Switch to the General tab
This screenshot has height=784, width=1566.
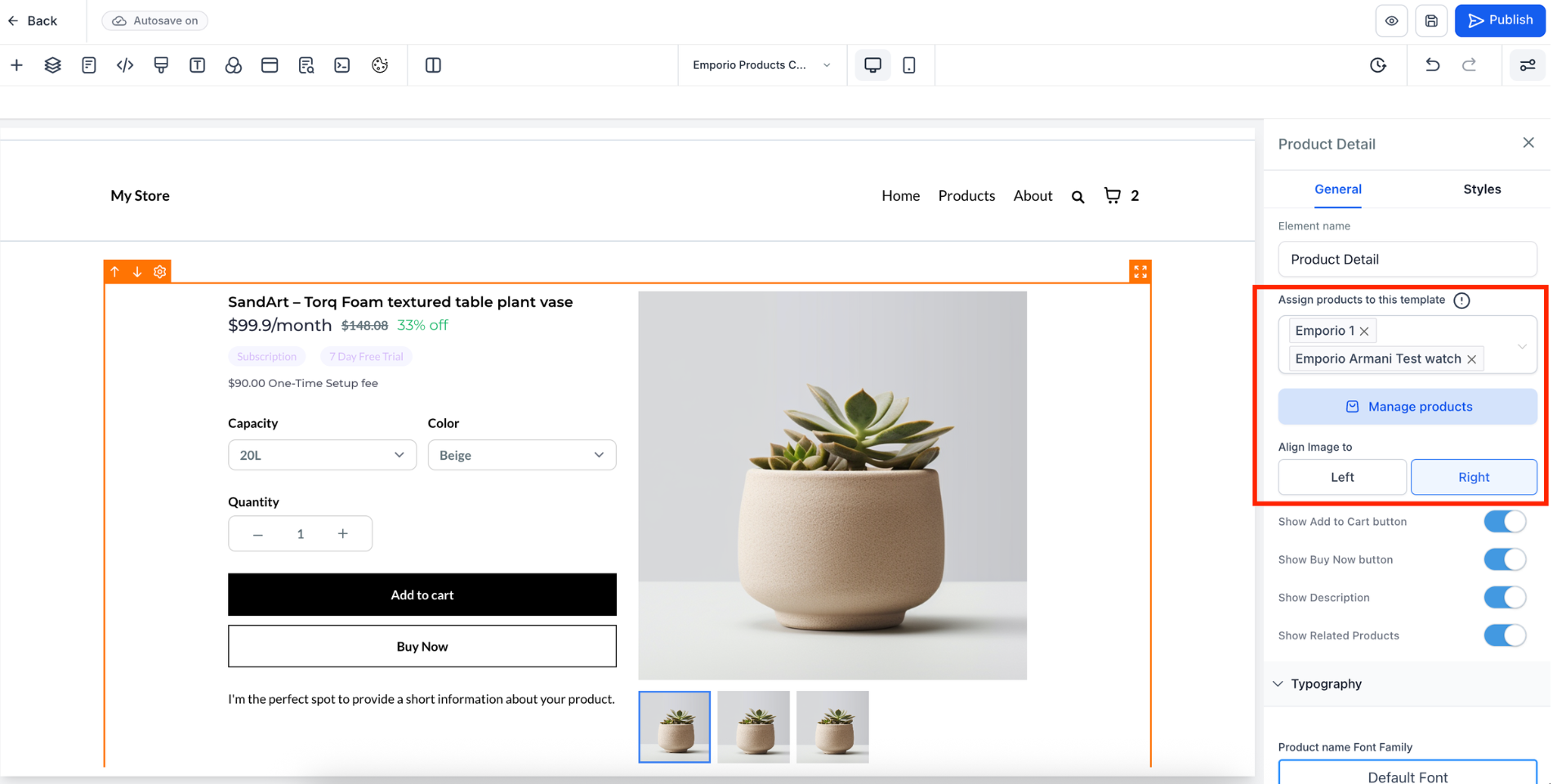click(x=1337, y=189)
